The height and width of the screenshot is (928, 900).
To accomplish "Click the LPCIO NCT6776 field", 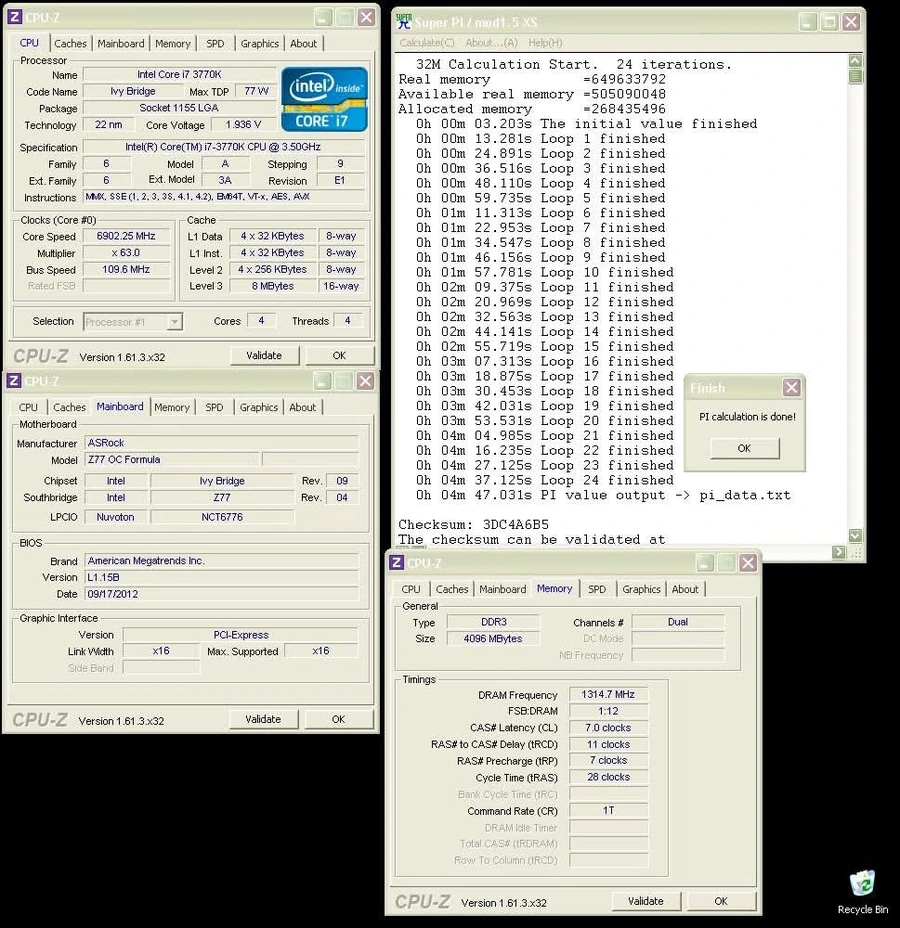I will pos(222,517).
